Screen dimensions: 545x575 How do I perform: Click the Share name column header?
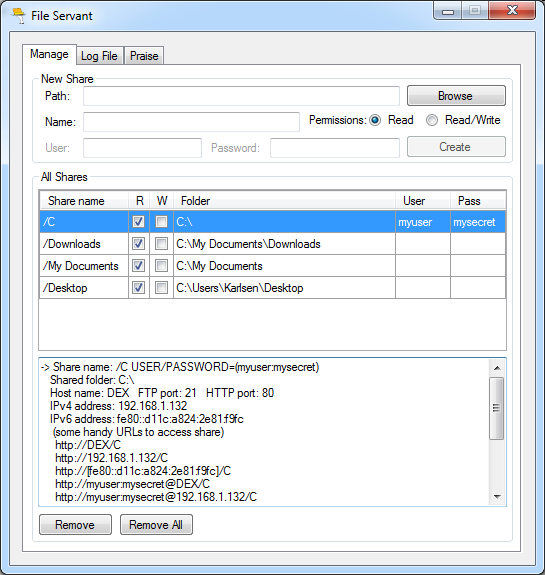point(84,201)
